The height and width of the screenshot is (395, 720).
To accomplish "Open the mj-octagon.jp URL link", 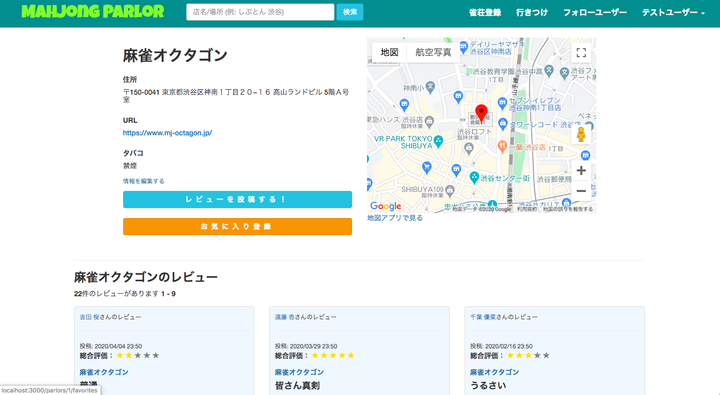I will [x=167, y=133].
